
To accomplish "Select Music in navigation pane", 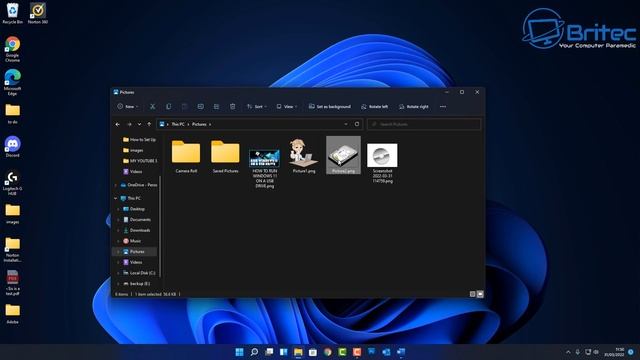I will [x=132, y=241].
